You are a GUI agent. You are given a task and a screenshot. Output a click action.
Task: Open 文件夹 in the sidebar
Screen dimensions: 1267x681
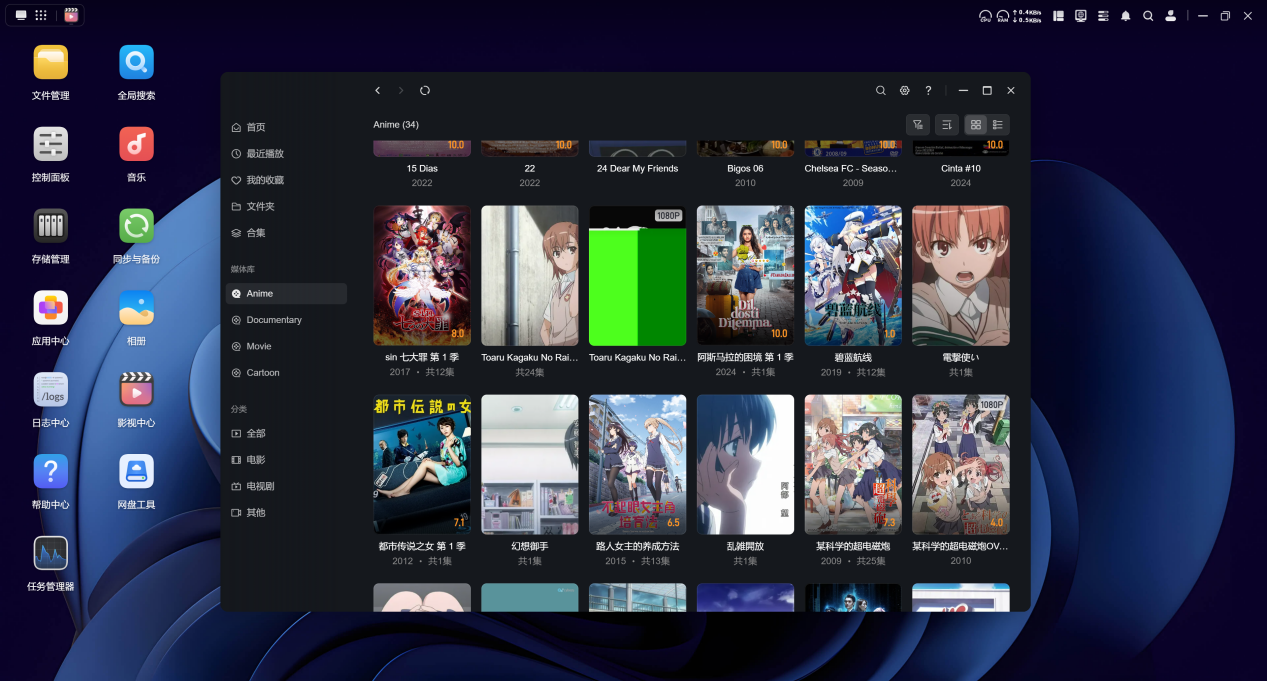(286, 206)
